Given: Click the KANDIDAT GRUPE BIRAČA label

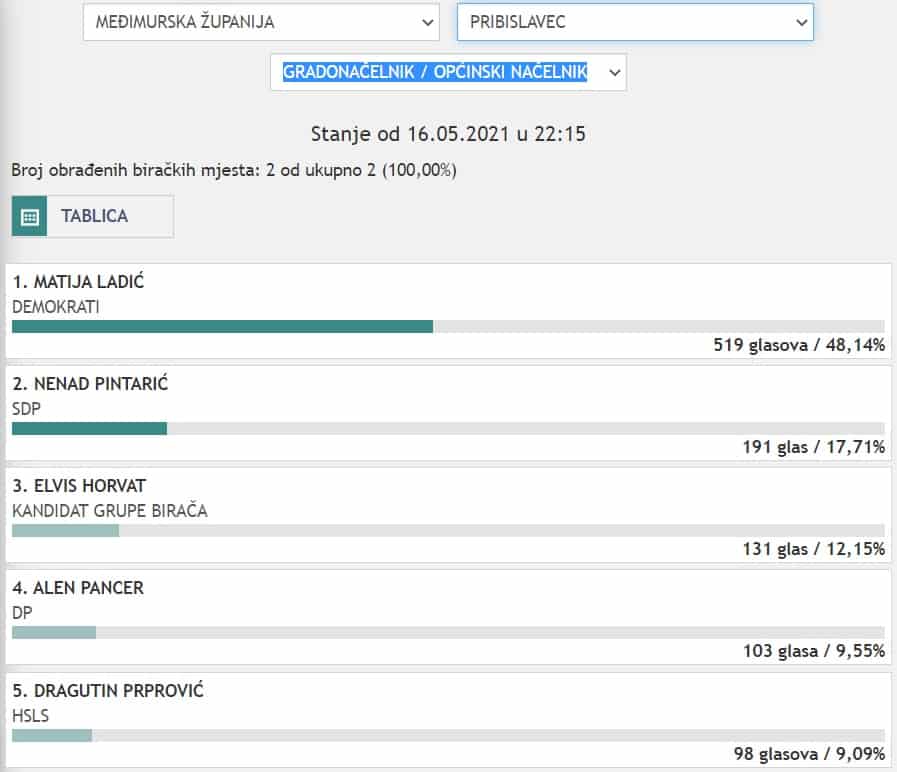Looking at the screenshot, I should [110, 511].
